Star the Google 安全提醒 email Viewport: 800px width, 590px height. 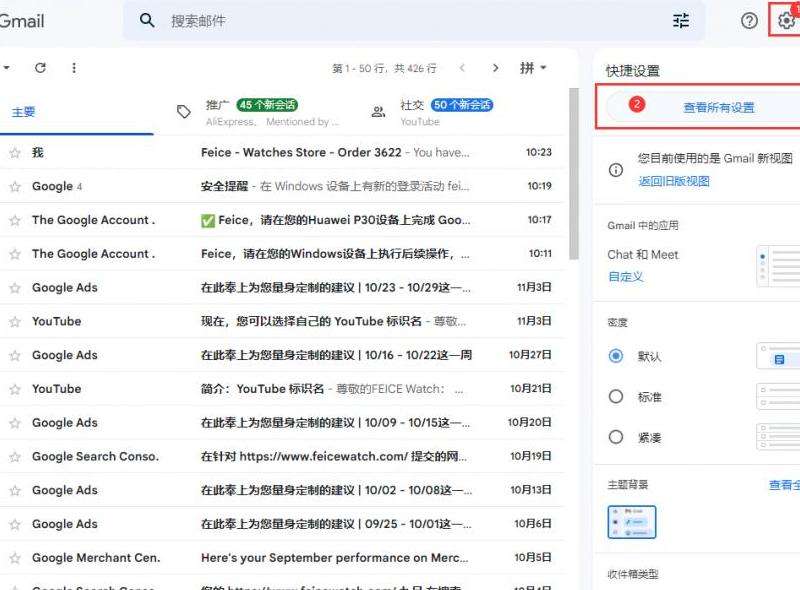pos(15,186)
